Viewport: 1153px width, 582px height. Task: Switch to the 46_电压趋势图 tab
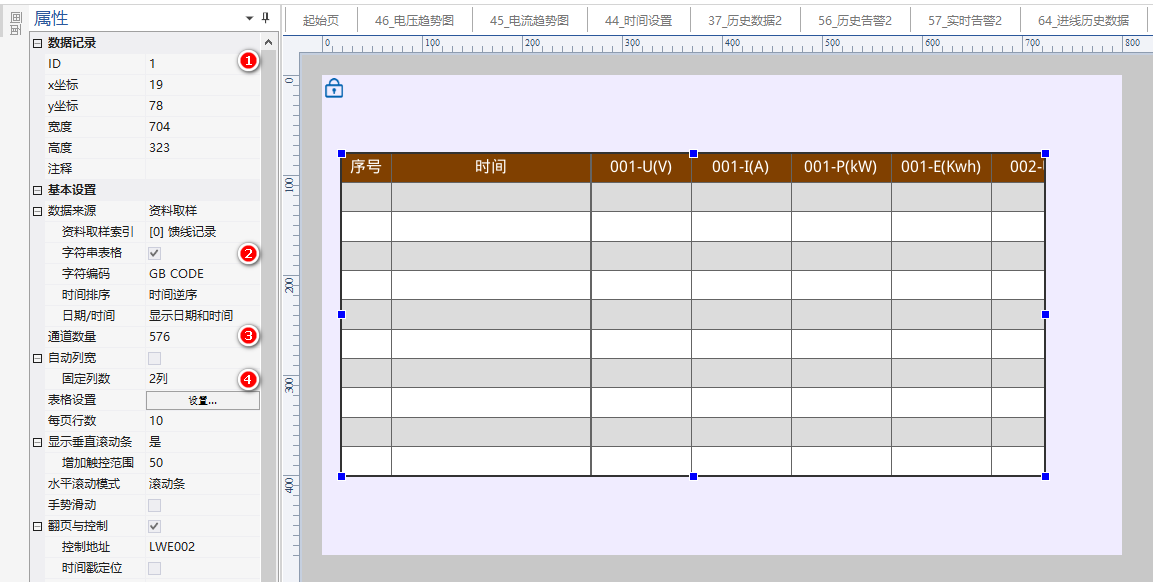tap(413, 20)
